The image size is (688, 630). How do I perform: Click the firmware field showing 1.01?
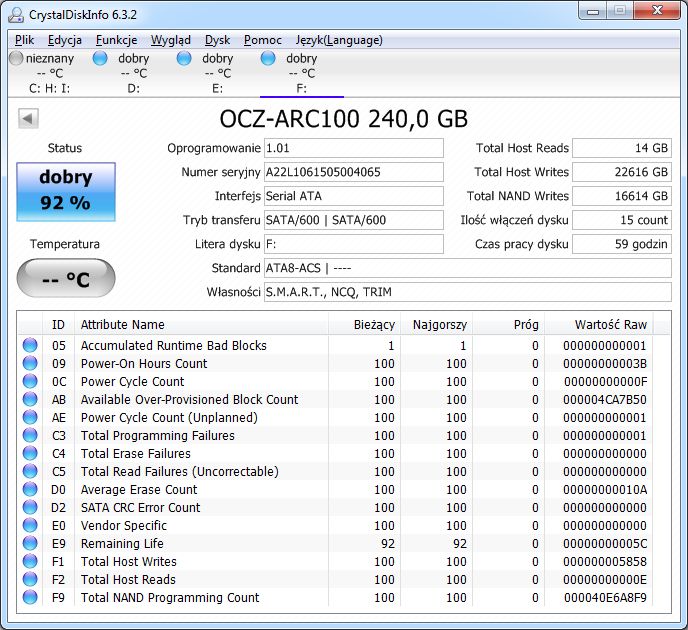354,148
